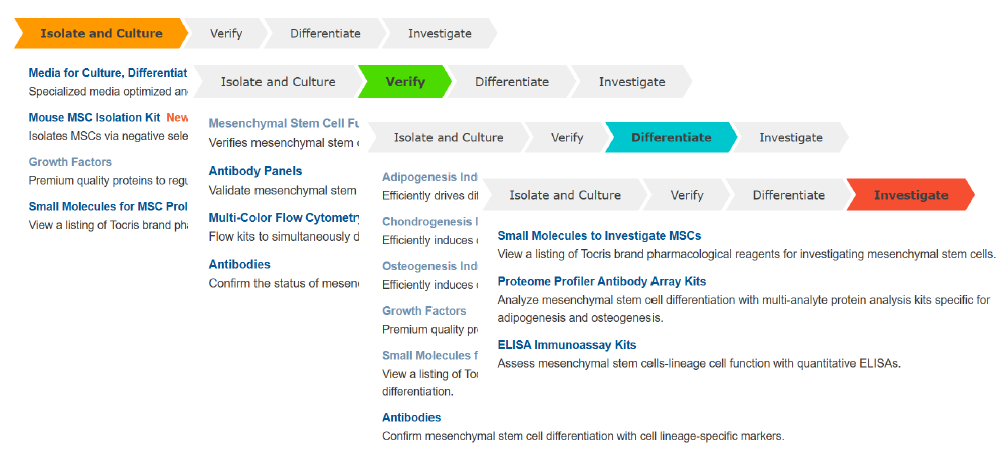Select the teal Differentiate tab

tap(671, 138)
